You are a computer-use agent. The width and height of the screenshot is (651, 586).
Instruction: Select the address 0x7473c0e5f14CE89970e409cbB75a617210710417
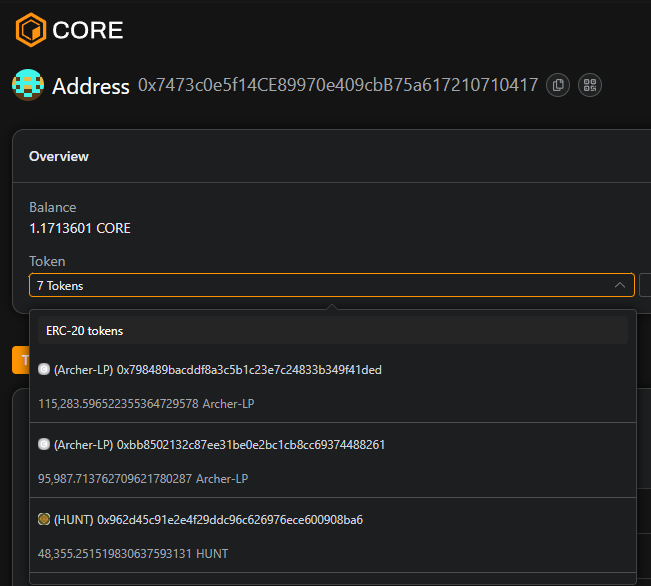[338, 85]
